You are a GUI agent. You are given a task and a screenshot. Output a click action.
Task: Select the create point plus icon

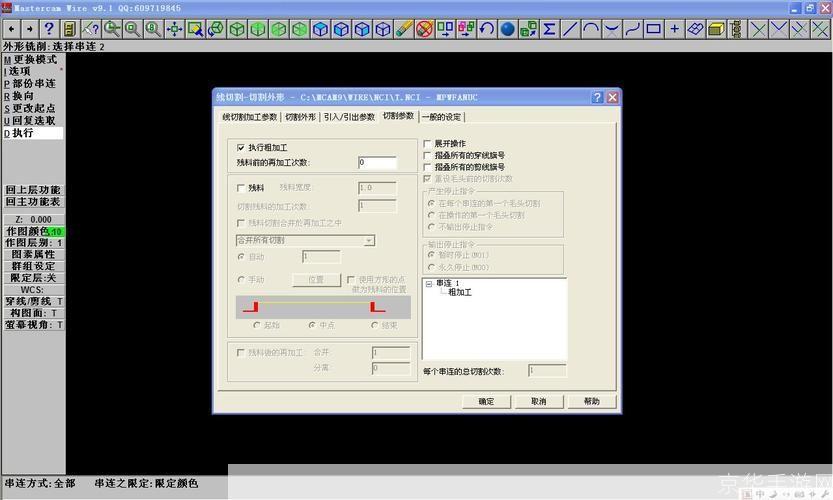tap(675, 29)
